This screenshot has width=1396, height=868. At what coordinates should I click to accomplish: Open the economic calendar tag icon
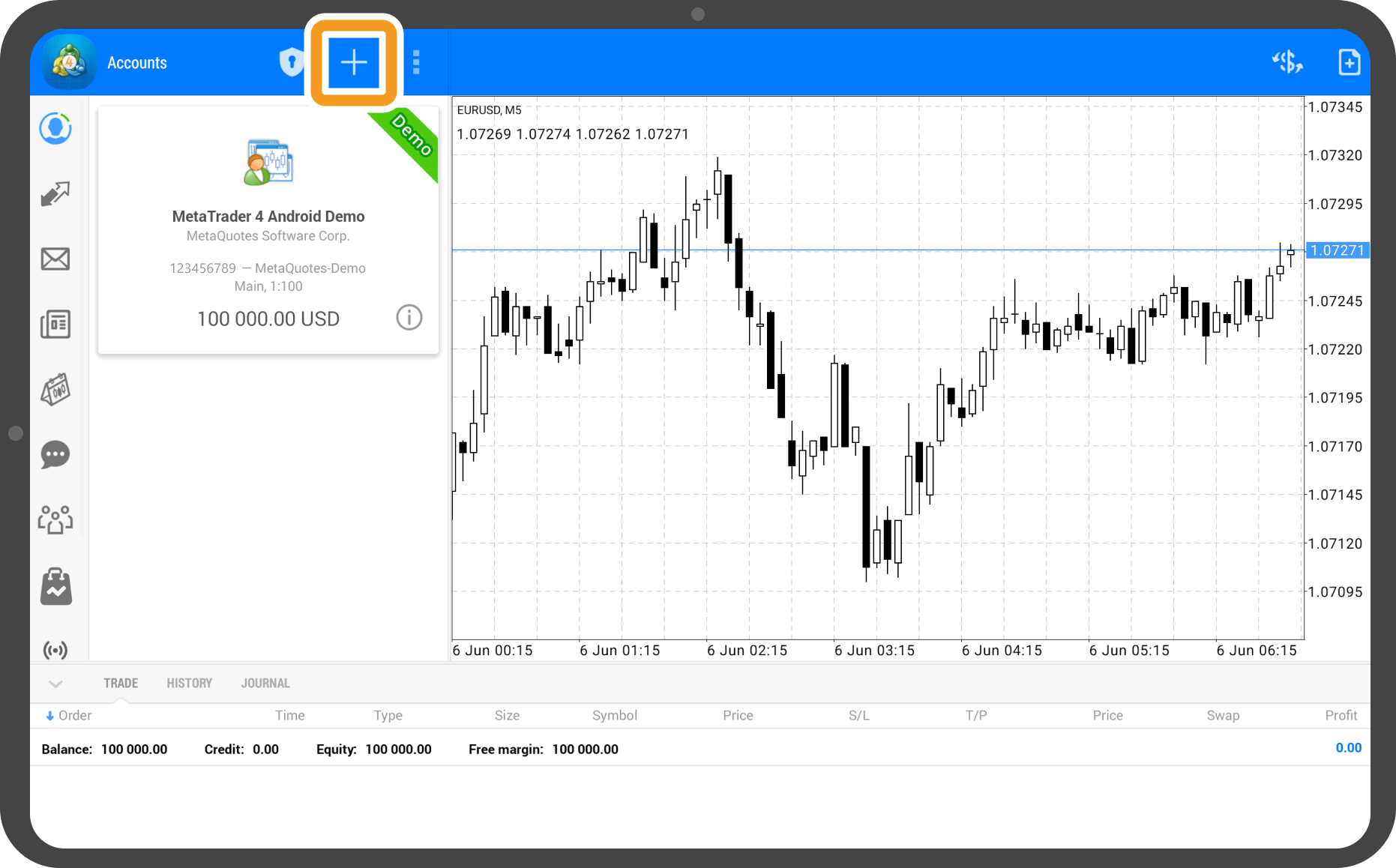55,390
